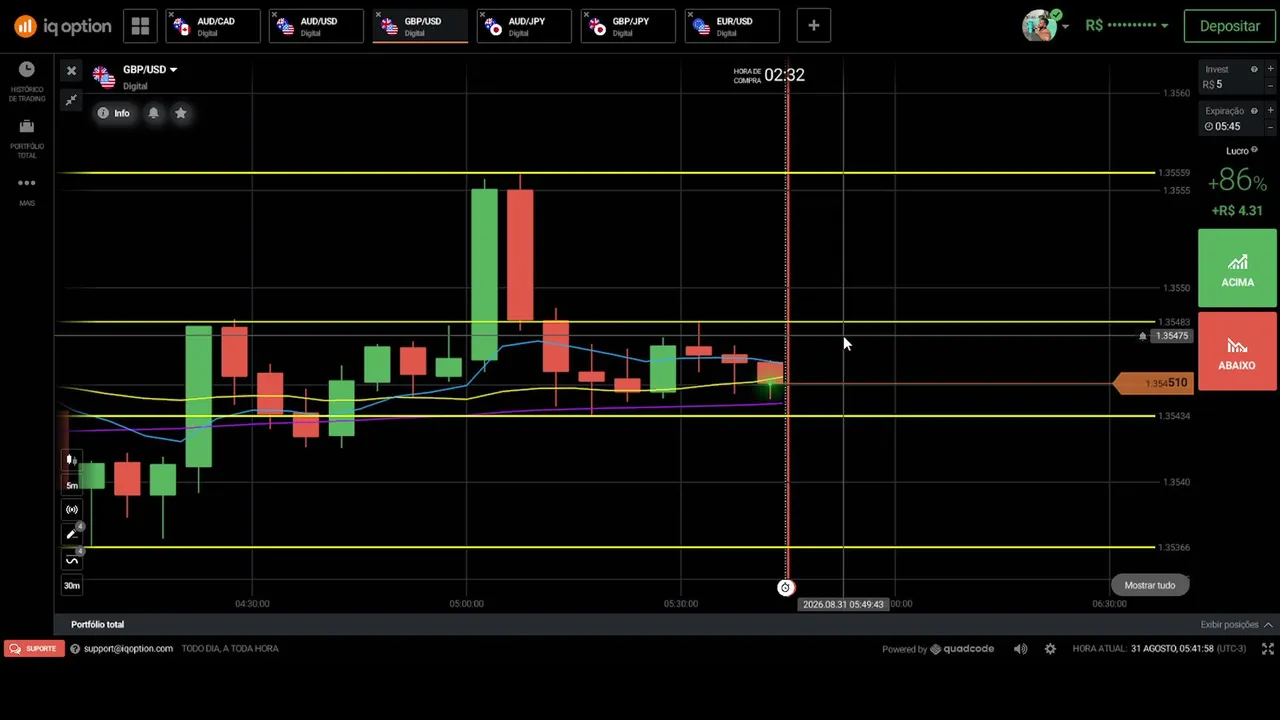Switch to the AUD/CAD tab

tap(213, 27)
